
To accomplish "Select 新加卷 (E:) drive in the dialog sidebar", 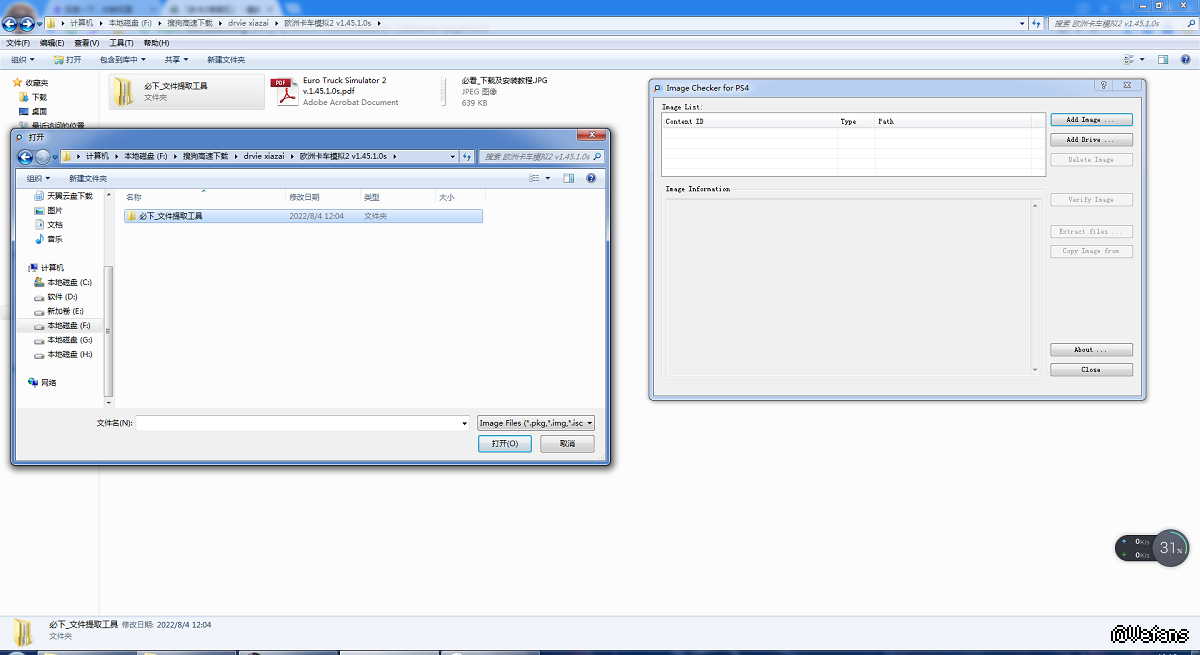I will click(x=58, y=311).
